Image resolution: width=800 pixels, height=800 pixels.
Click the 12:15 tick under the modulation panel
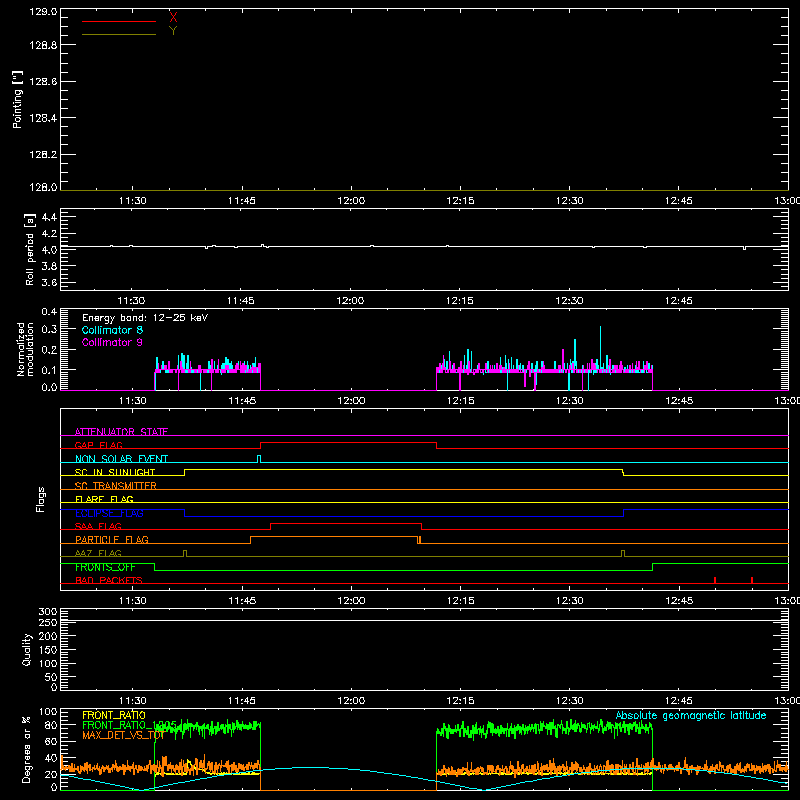(460, 401)
